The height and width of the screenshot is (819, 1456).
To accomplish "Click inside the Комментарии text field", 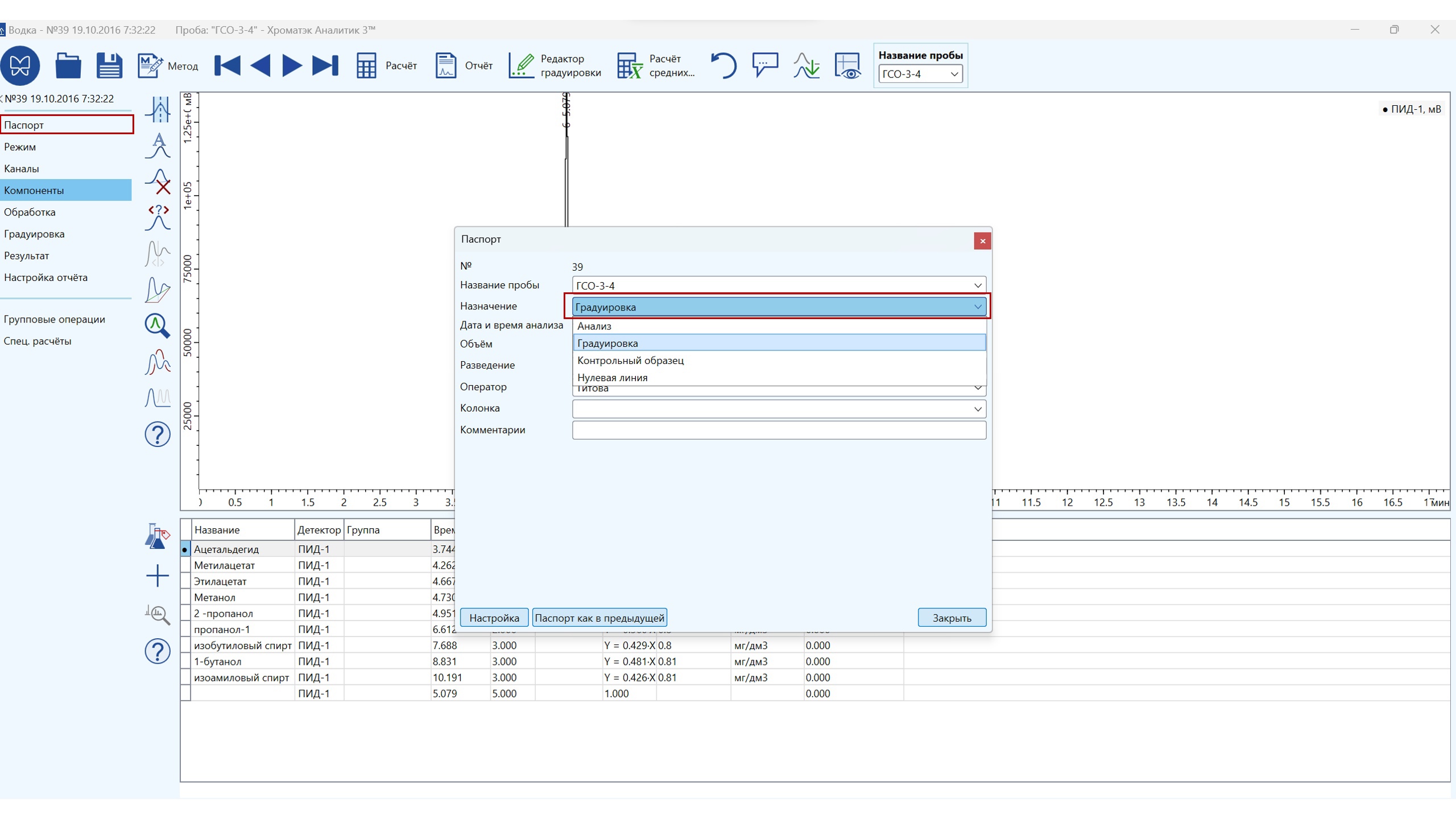I will click(x=778, y=430).
